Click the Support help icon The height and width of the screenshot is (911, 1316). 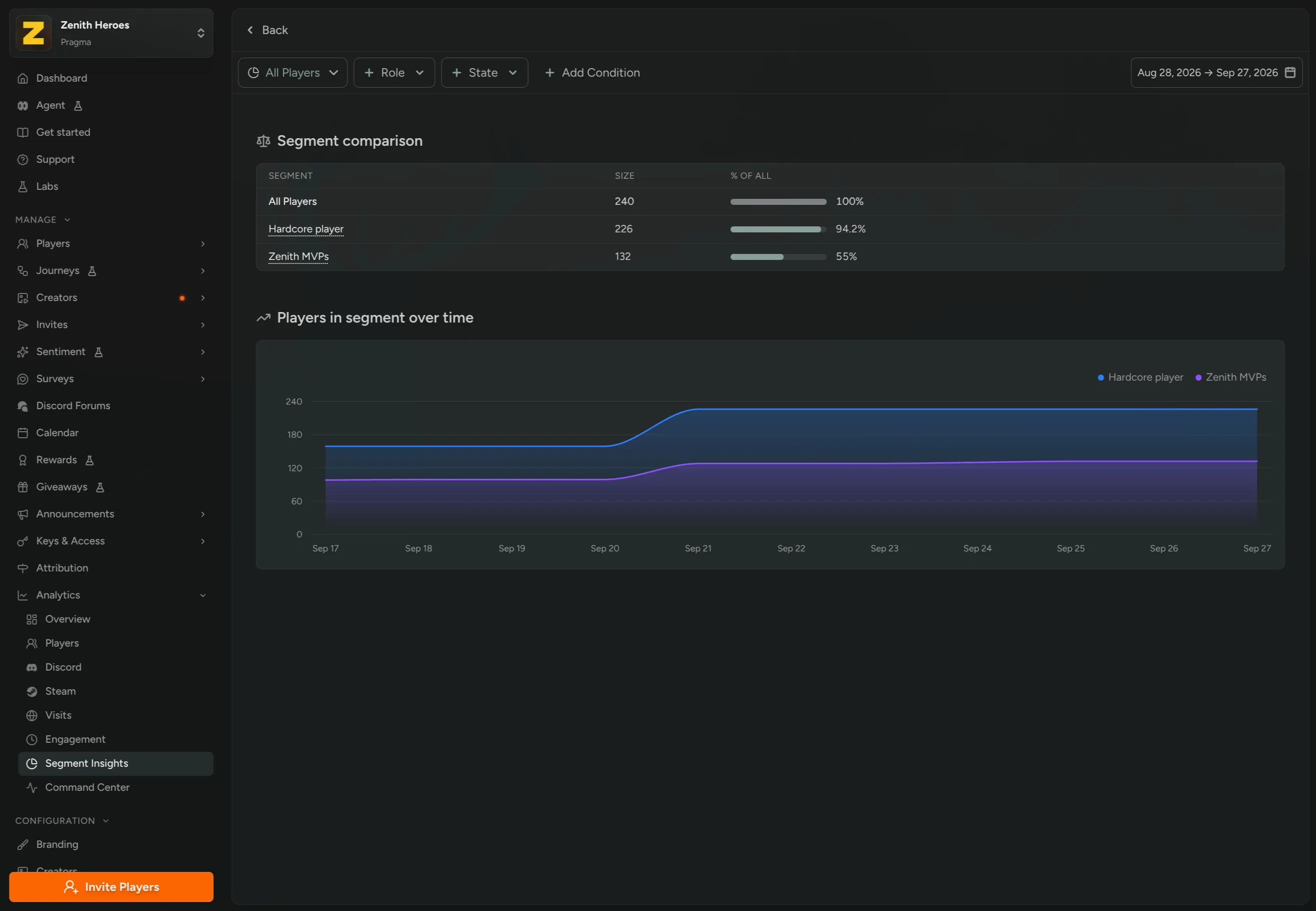pos(23,160)
